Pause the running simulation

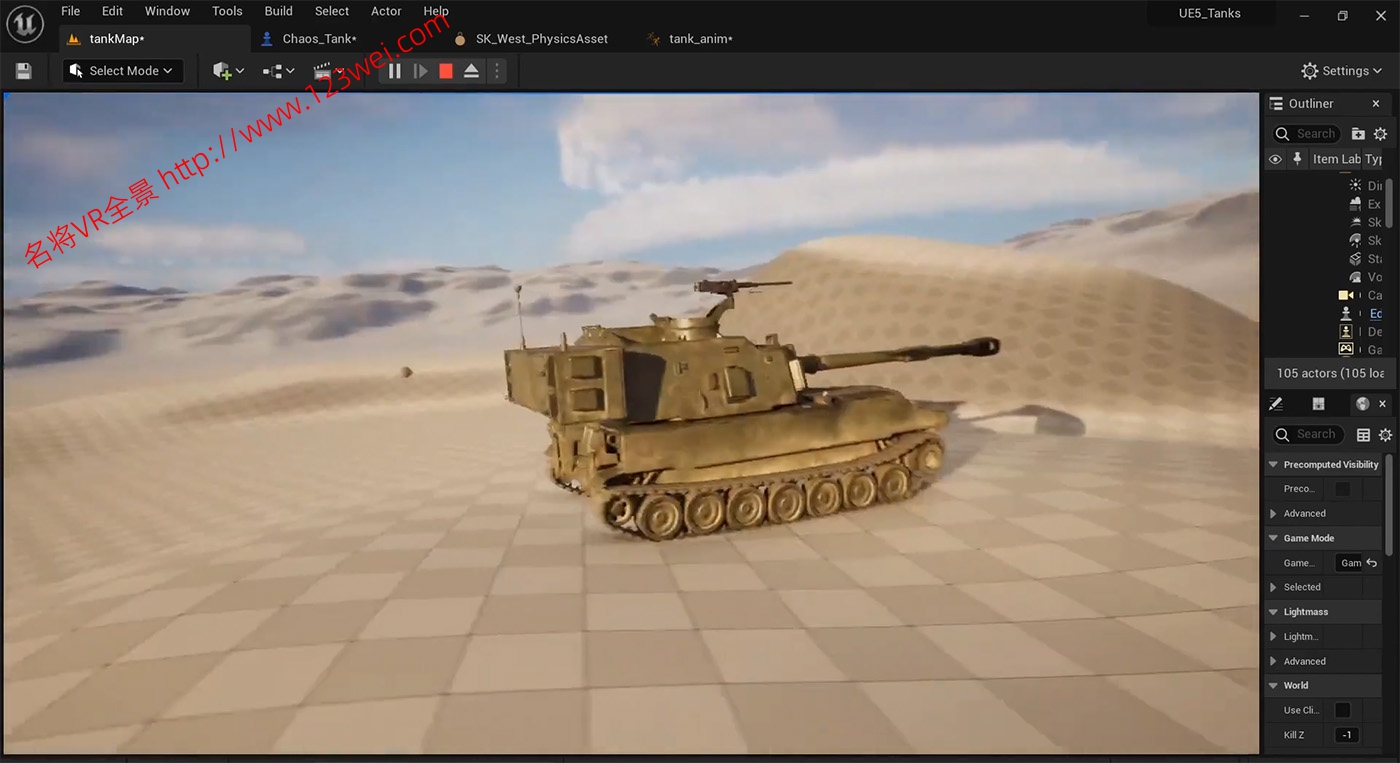(394, 71)
